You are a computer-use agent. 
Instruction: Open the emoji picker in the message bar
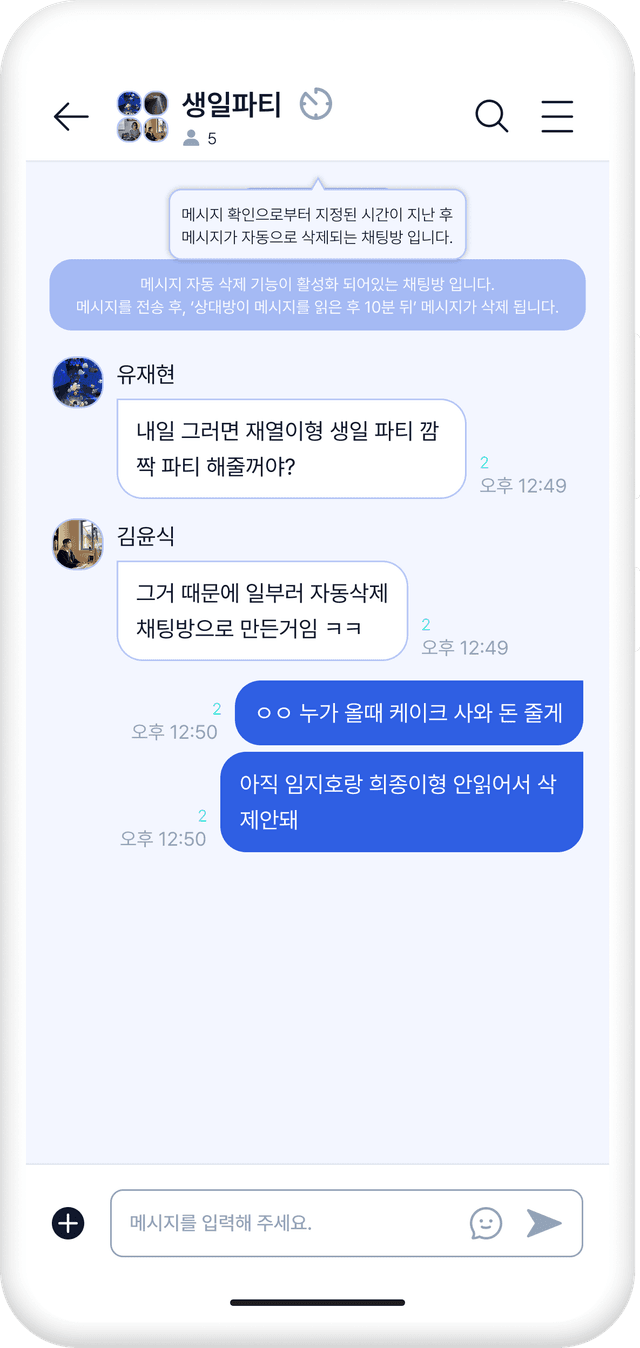coord(486,1223)
